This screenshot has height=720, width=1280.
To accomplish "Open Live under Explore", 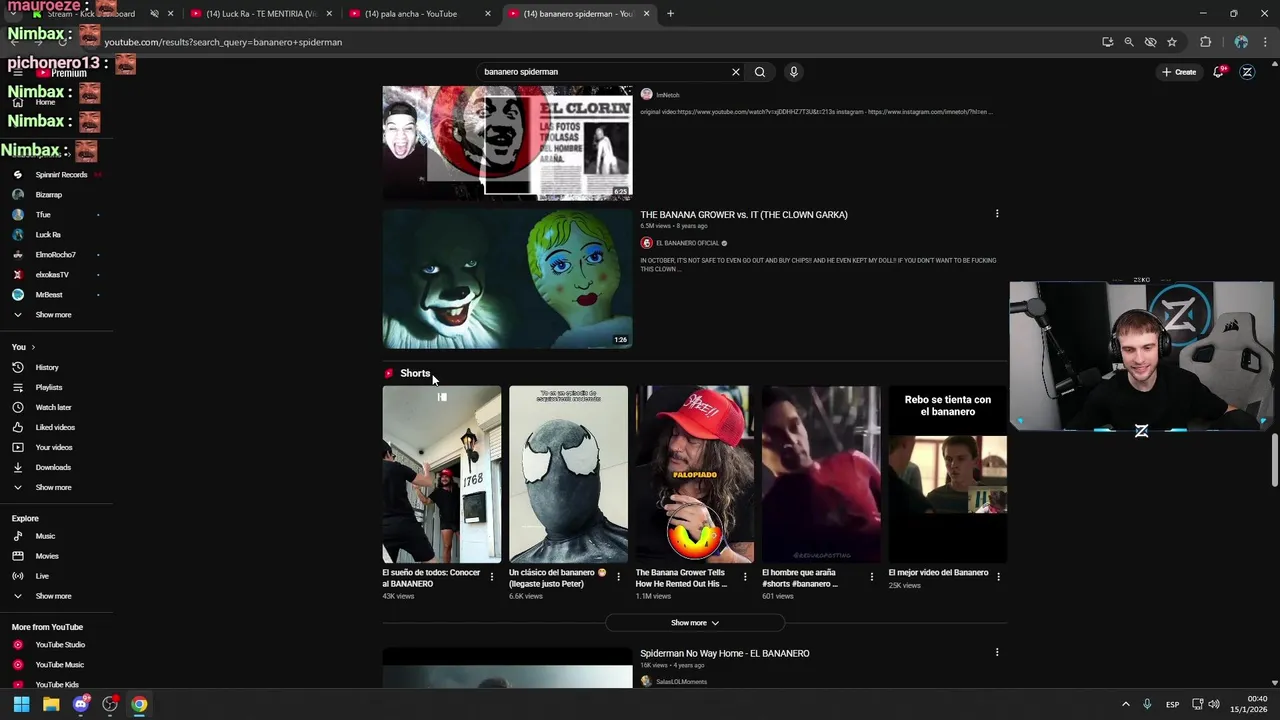I will [x=42, y=576].
